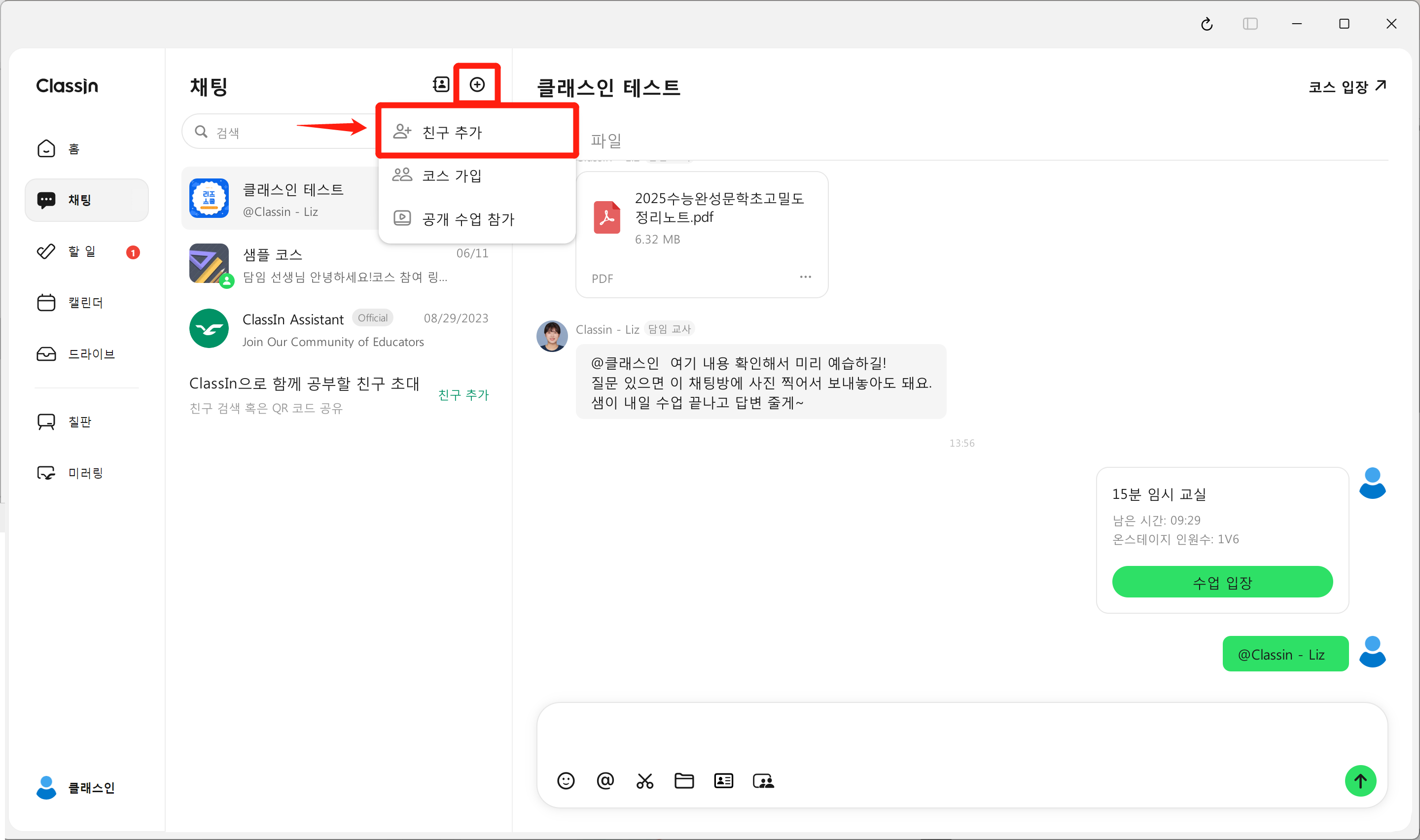The height and width of the screenshot is (840, 1420).
Task: Open the Blackboard (칠판) section
Action: pos(87,421)
